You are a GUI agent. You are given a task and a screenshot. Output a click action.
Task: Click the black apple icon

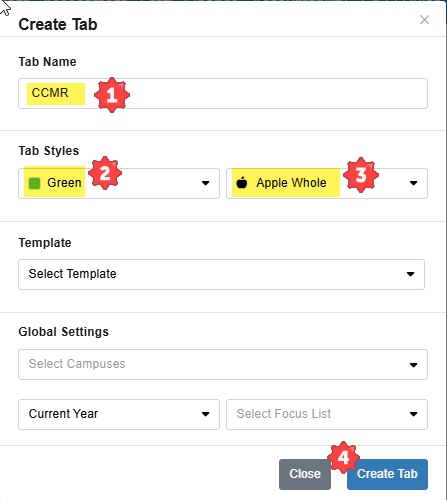click(x=242, y=183)
